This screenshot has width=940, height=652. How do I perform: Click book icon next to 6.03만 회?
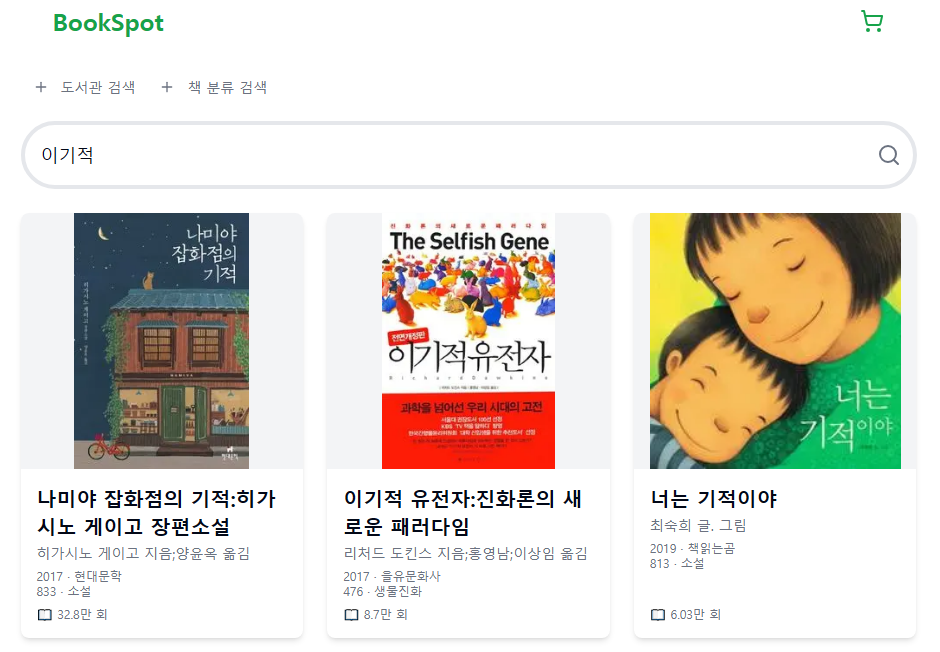click(658, 615)
